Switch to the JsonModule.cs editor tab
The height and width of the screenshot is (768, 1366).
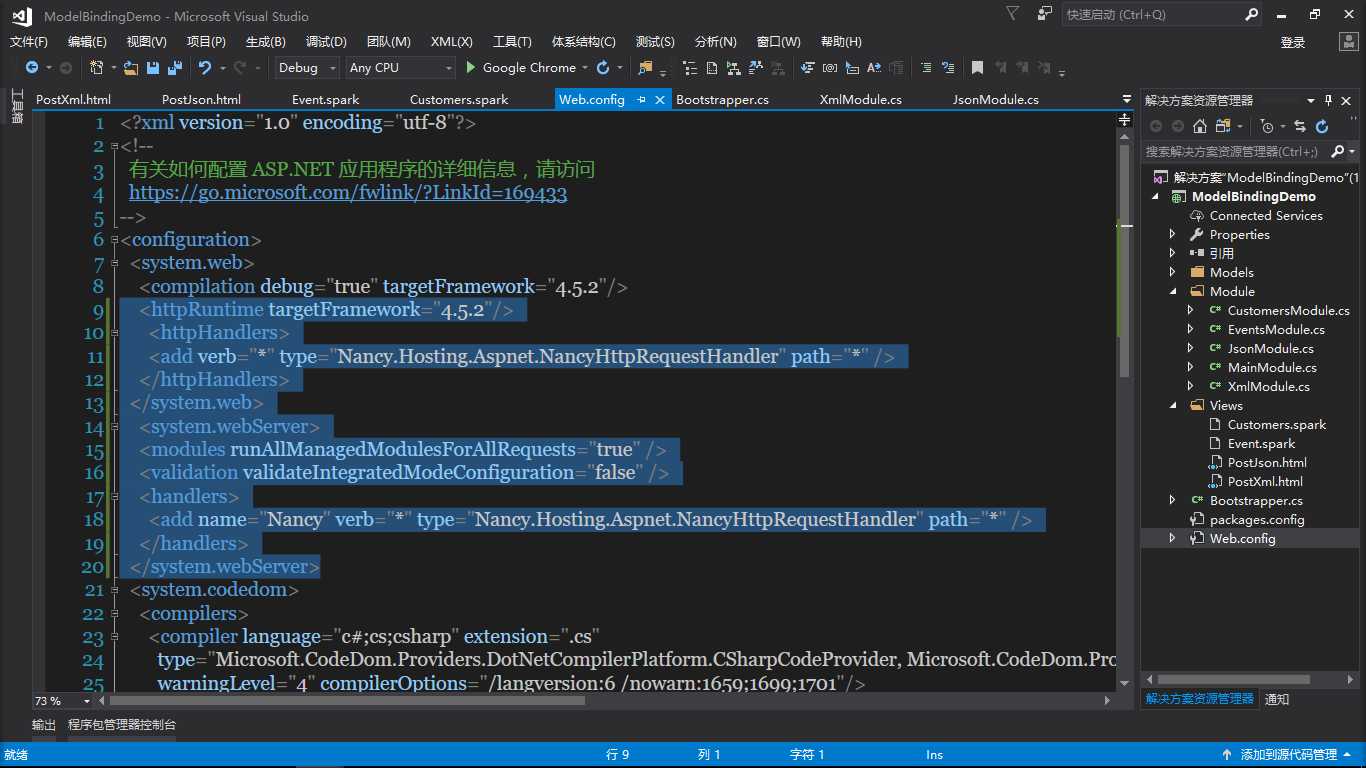[995, 99]
